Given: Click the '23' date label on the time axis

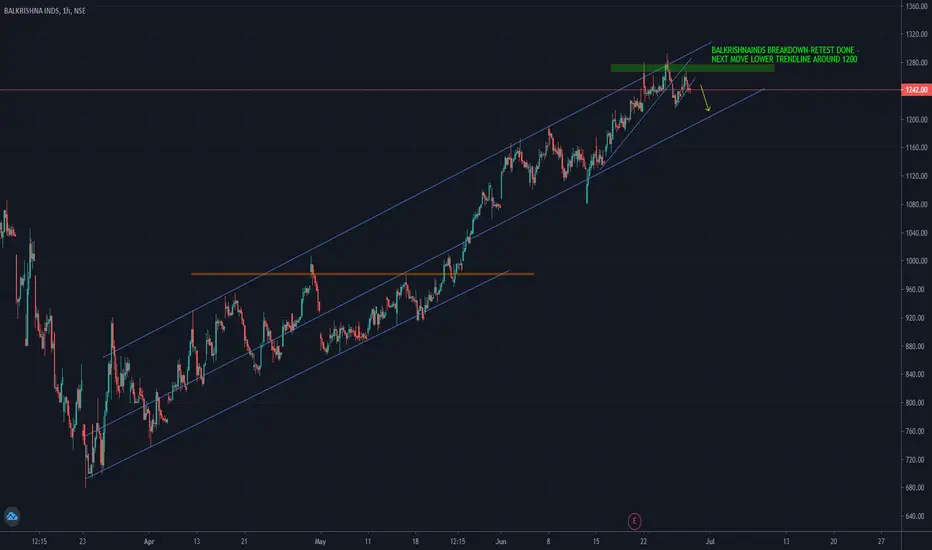Looking at the screenshot, I should [x=83, y=542].
